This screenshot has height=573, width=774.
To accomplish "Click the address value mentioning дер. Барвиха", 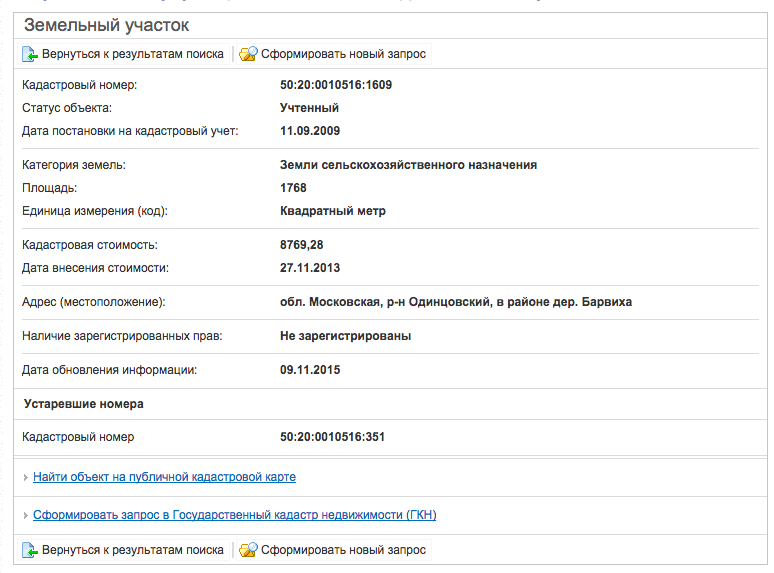I will (x=455, y=302).
